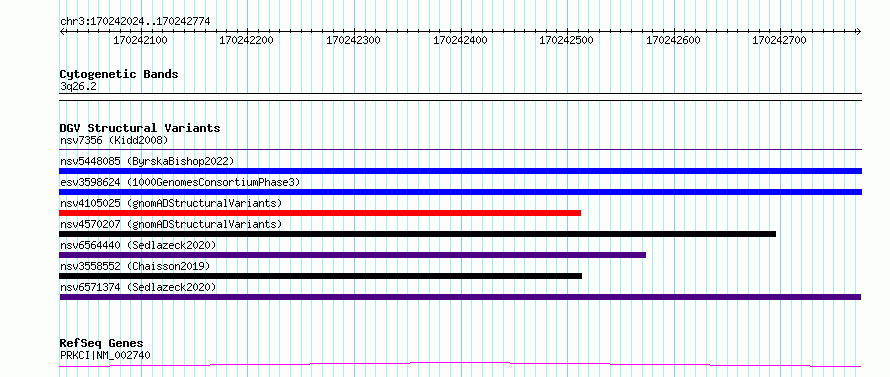The width and height of the screenshot is (890, 377).
Task: Open the DGV Structural Variants track title
Action: point(140,128)
